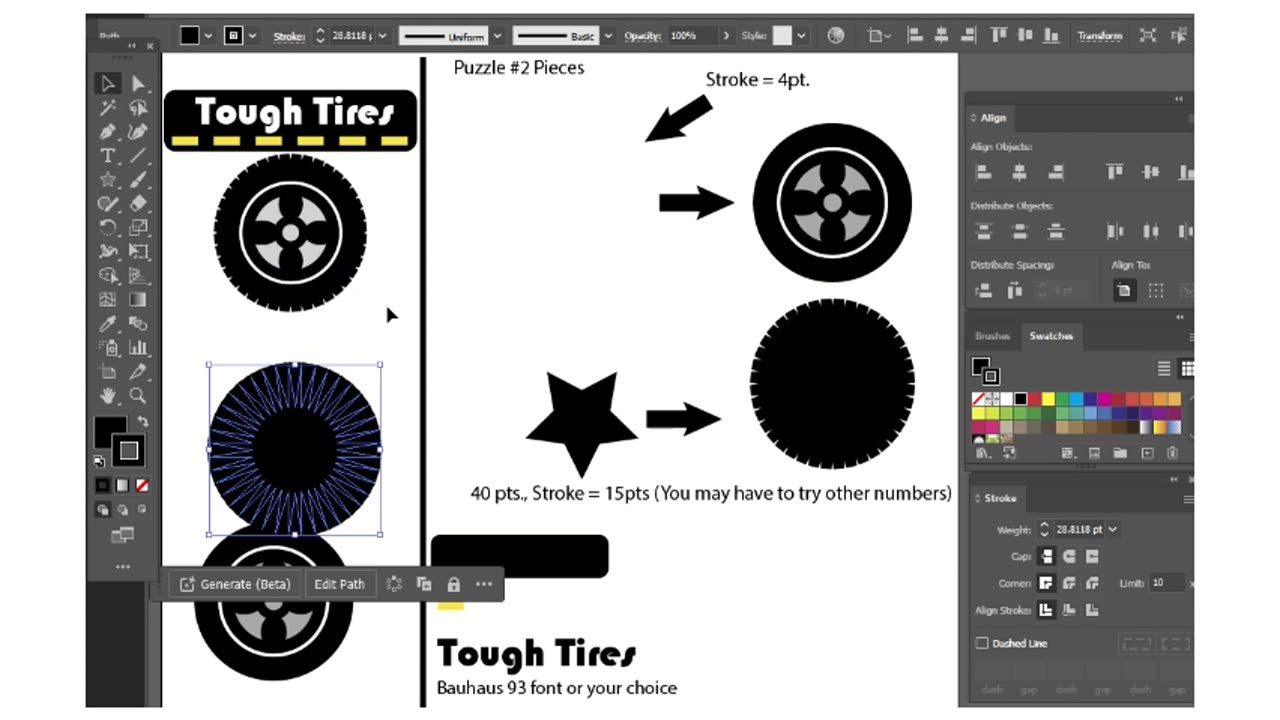Set None color mode below fill/stroke
This screenshot has height=720, width=1280.
pyautogui.click(x=142, y=485)
